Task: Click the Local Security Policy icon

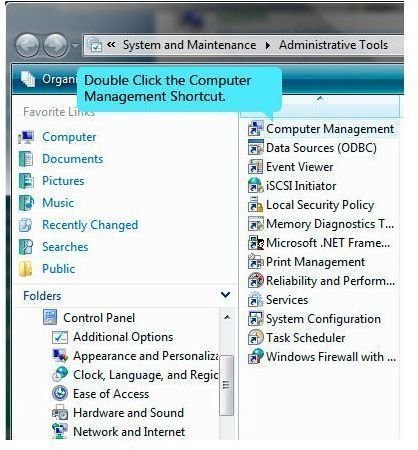Action: point(256,205)
